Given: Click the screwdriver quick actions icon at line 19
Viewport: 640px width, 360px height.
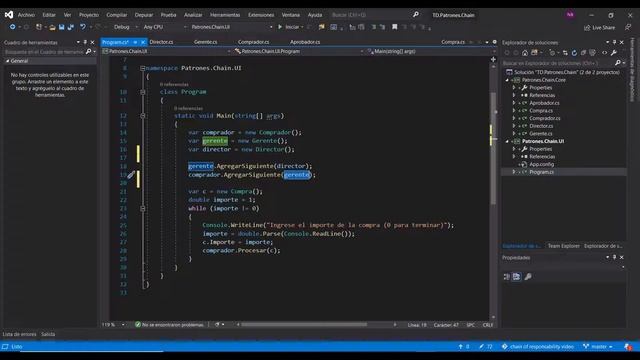Looking at the screenshot, I should pyautogui.click(x=131, y=175).
